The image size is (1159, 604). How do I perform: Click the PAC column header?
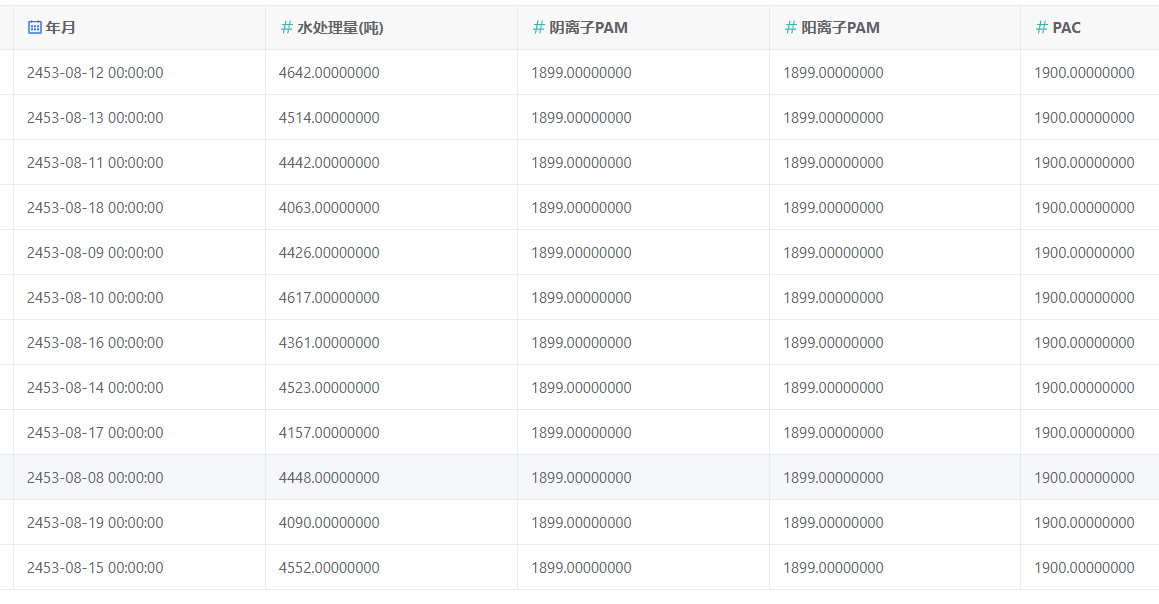[1066, 27]
